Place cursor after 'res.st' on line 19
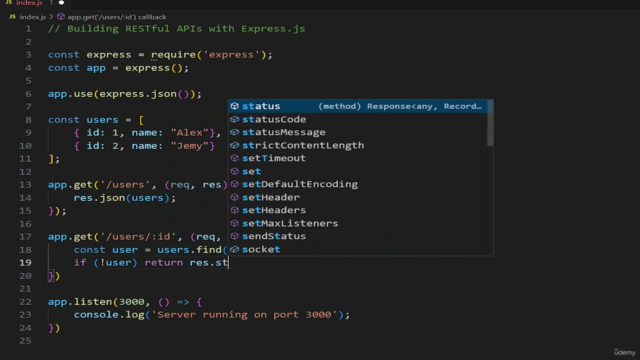The height and width of the screenshot is (360, 640). click(x=229, y=262)
